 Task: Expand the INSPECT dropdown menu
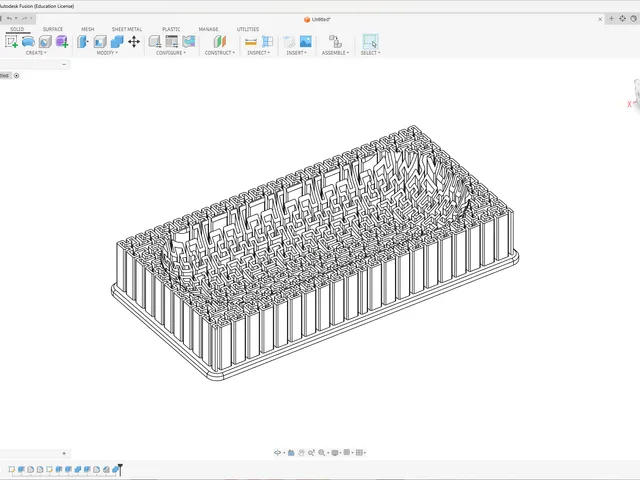pos(258,53)
